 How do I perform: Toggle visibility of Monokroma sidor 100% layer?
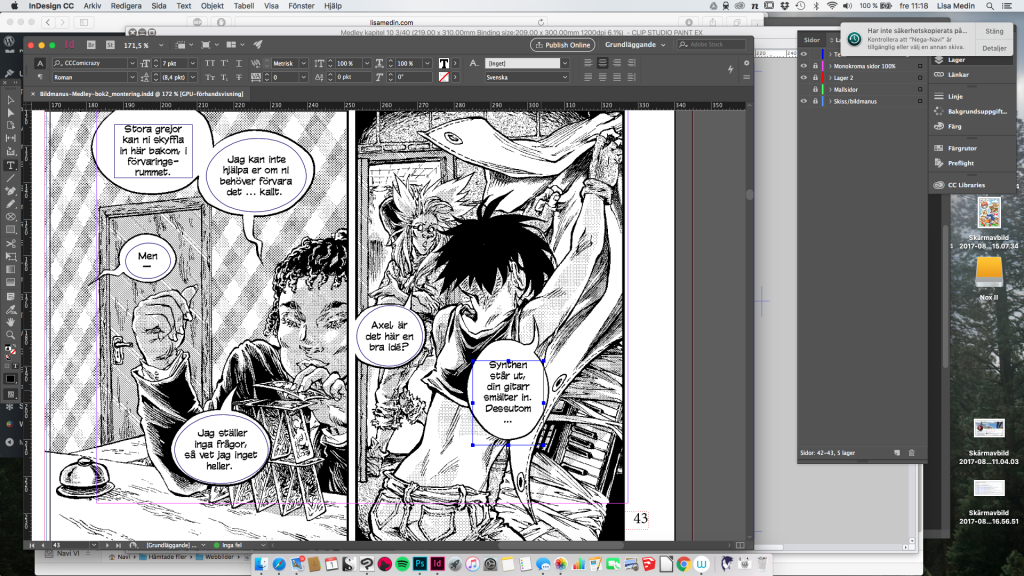[804, 66]
